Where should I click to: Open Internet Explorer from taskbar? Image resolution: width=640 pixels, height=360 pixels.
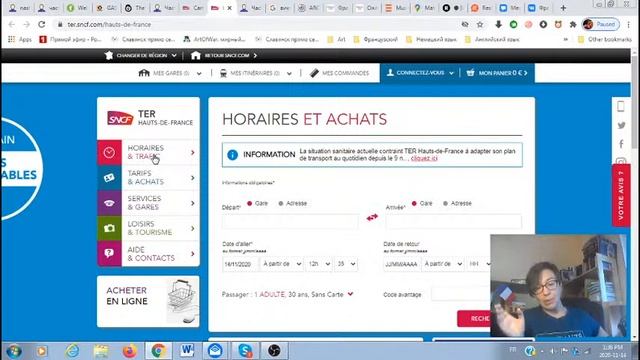point(72,351)
